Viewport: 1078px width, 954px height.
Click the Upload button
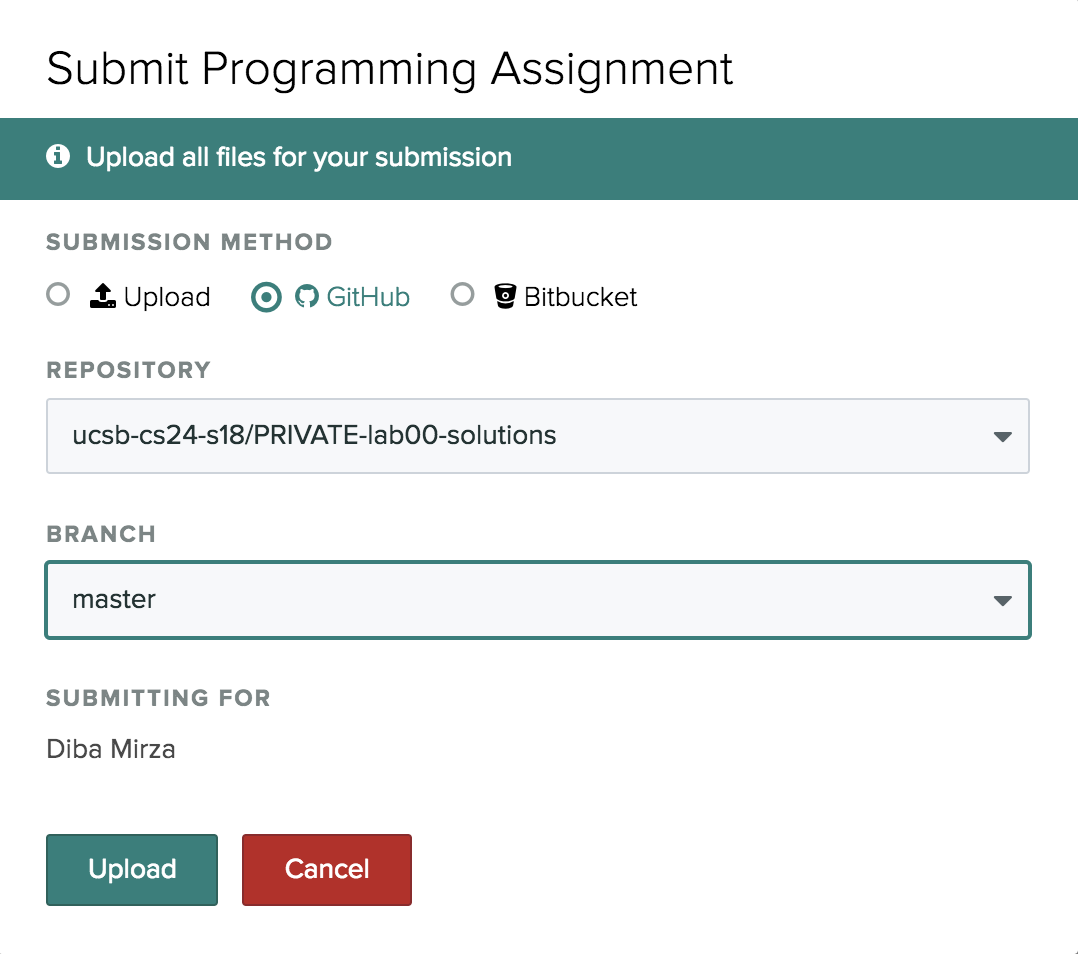[131, 869]
